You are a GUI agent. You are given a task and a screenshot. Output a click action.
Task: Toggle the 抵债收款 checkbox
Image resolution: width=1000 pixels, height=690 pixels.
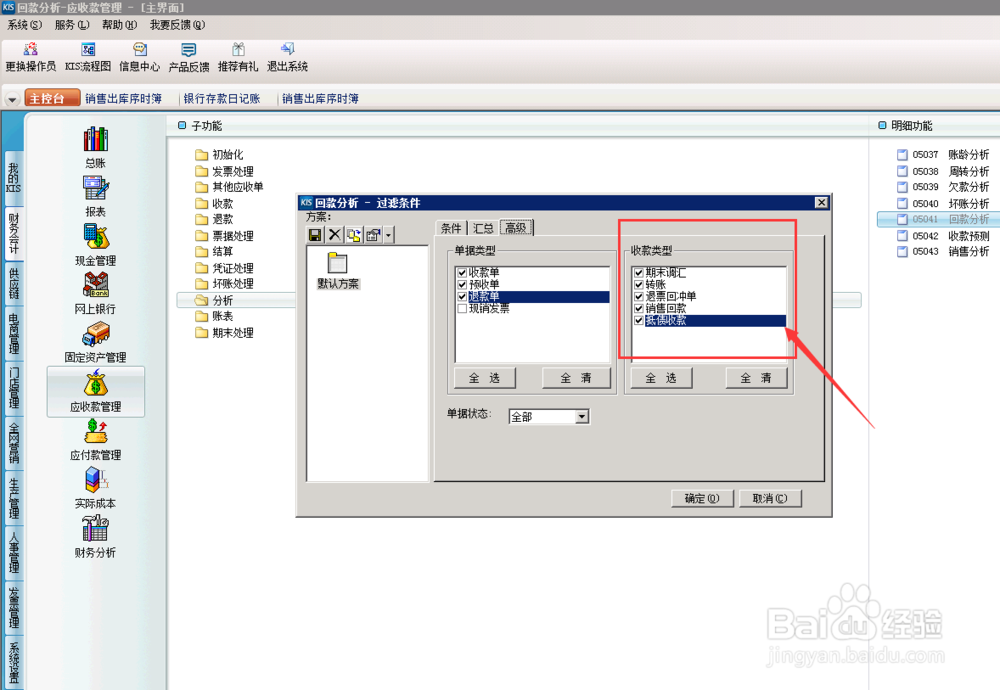coord(638,320)
